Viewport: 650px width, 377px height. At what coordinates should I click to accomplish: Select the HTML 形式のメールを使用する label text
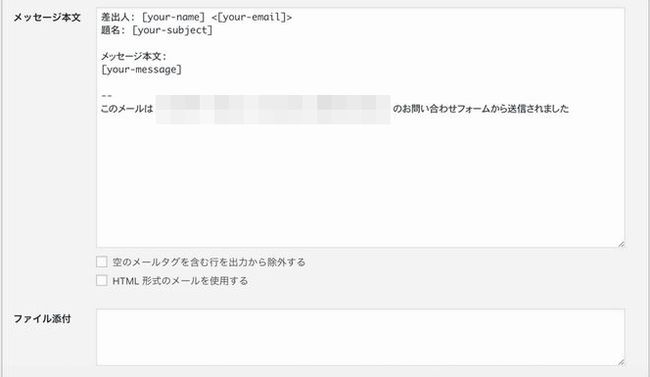point(180,281)
